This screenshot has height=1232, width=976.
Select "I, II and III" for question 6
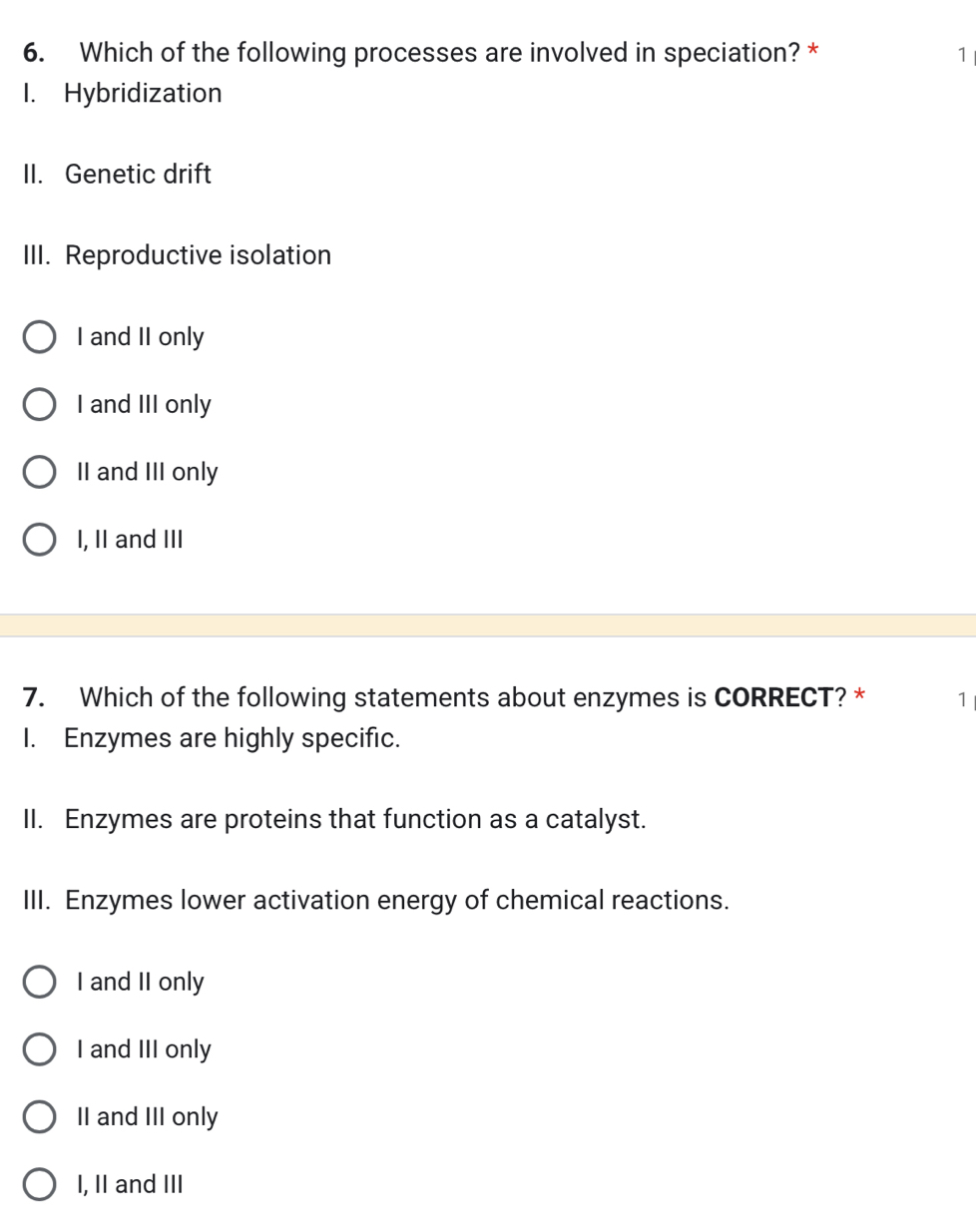click(x=40, y=539)
